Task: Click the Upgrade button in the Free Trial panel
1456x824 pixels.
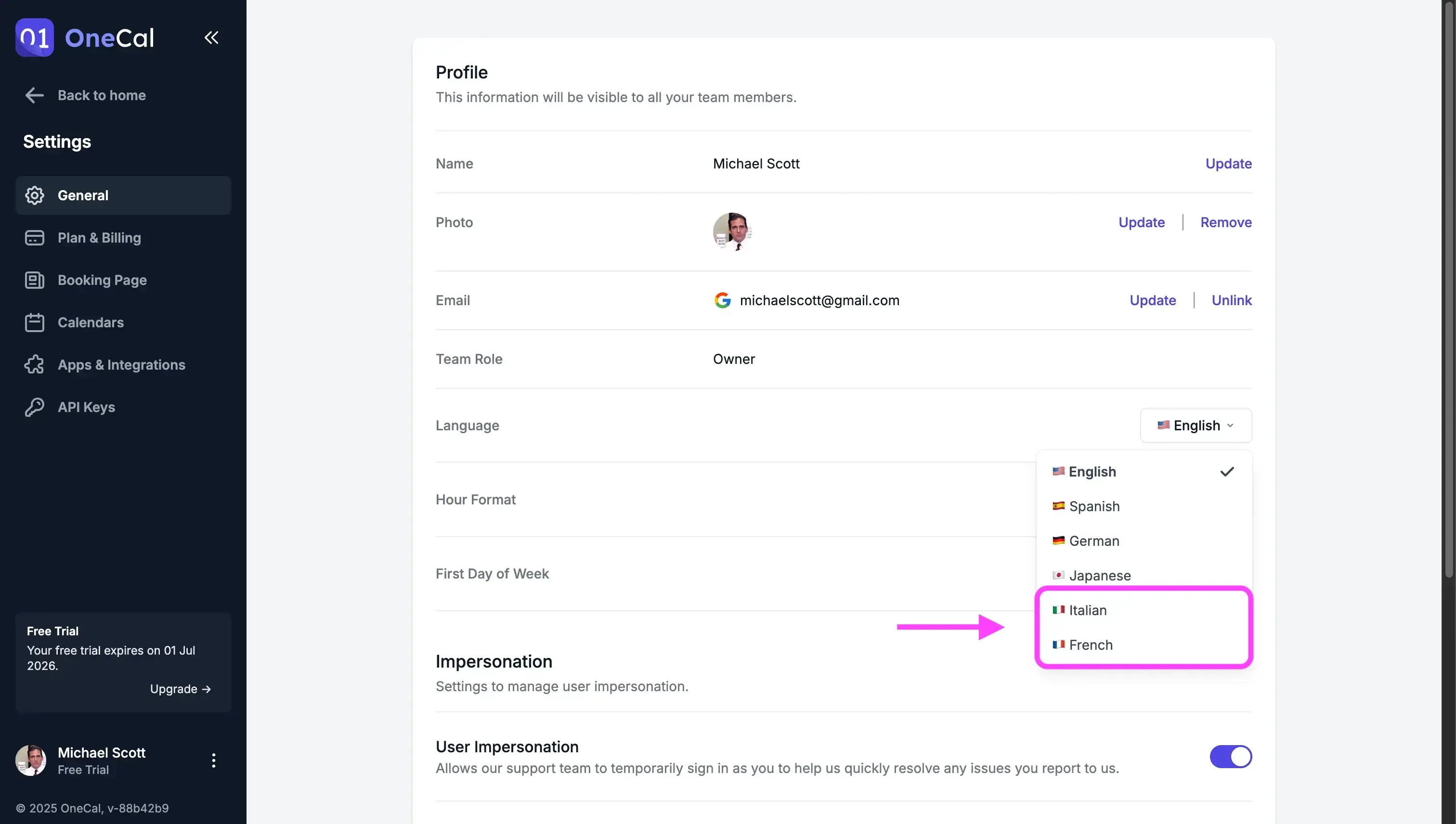Action: (181, 689)
